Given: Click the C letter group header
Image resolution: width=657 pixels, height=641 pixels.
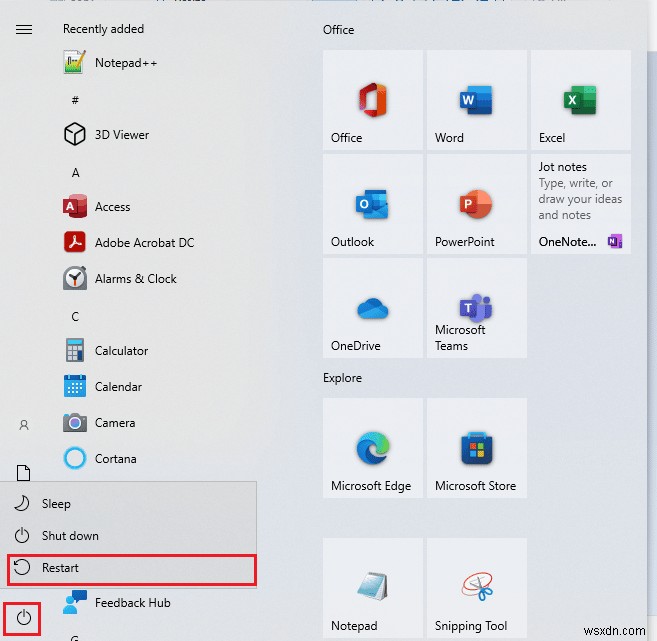Looking at the screenshot, I should click(x=75, y=316).
